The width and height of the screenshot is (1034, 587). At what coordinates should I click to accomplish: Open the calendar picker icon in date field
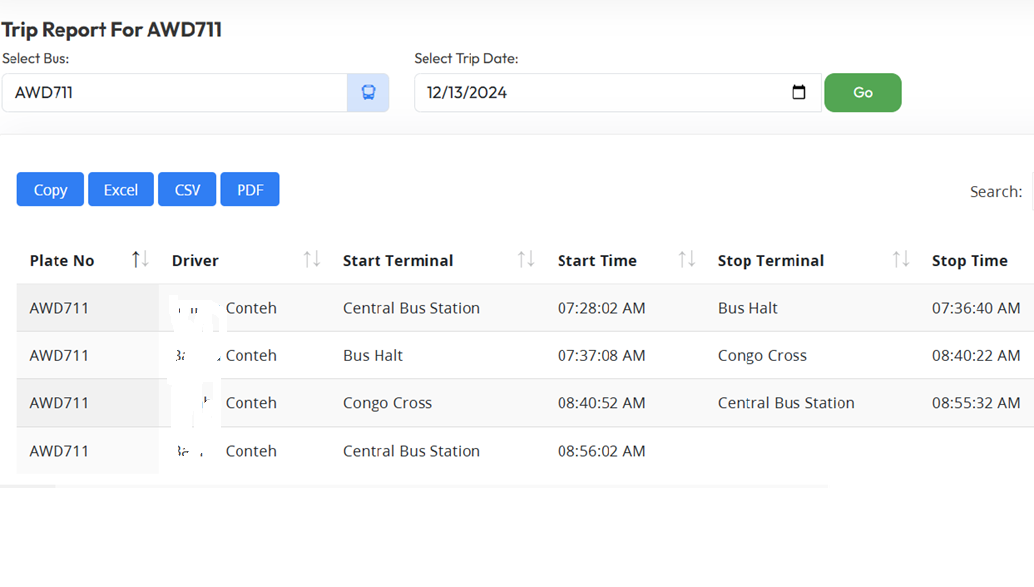(x=798, y=93)
